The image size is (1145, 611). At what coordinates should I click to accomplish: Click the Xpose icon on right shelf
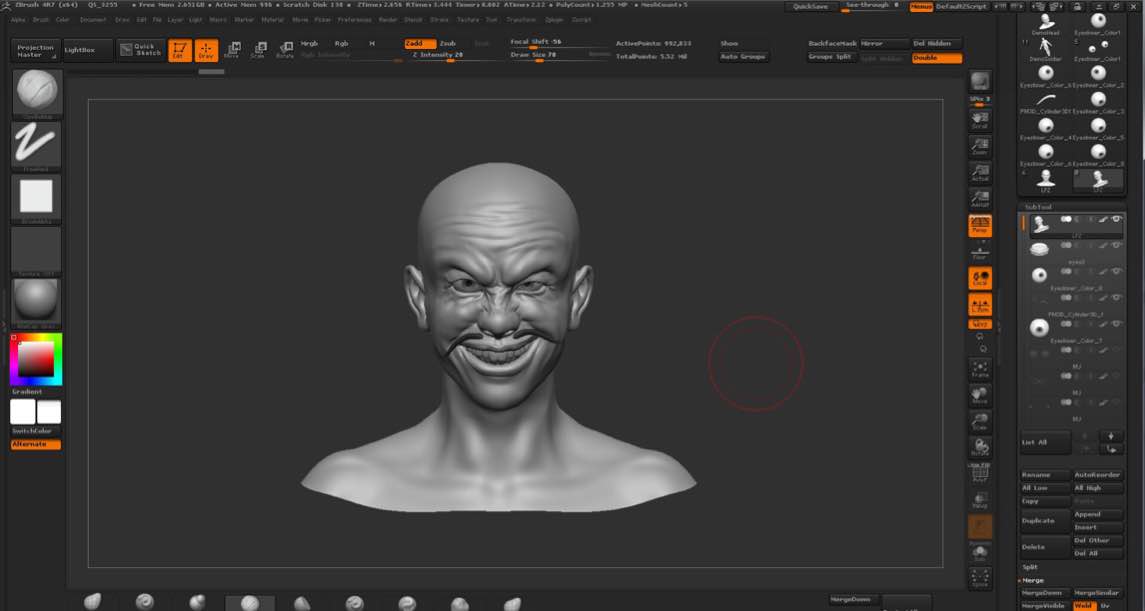(980, 578)
